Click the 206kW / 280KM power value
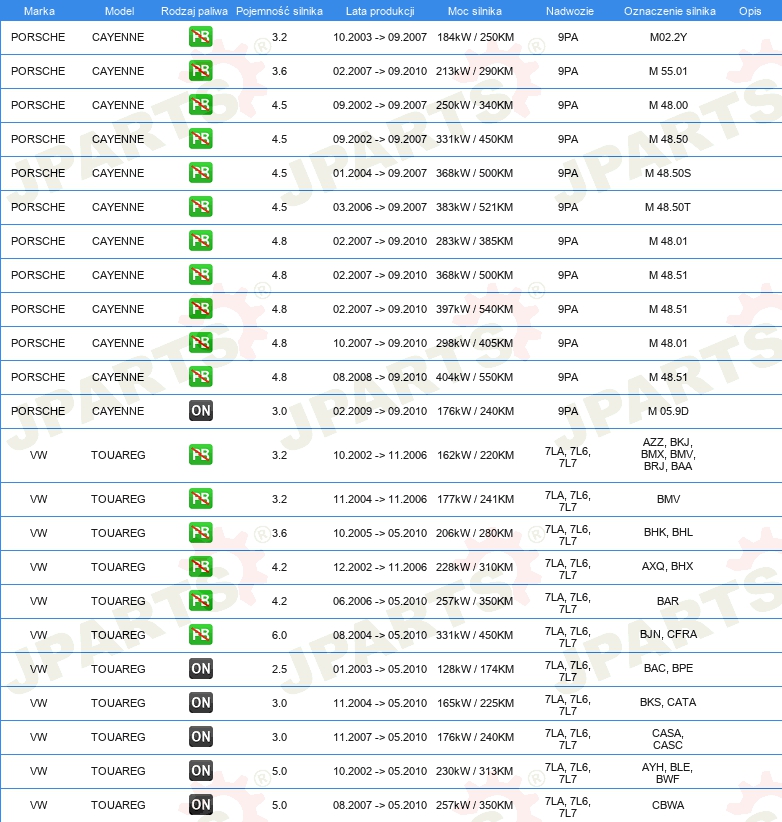Image resolution: width=782 pixels, height=822 pixels. pyautogui.click(x=475, y=533)
